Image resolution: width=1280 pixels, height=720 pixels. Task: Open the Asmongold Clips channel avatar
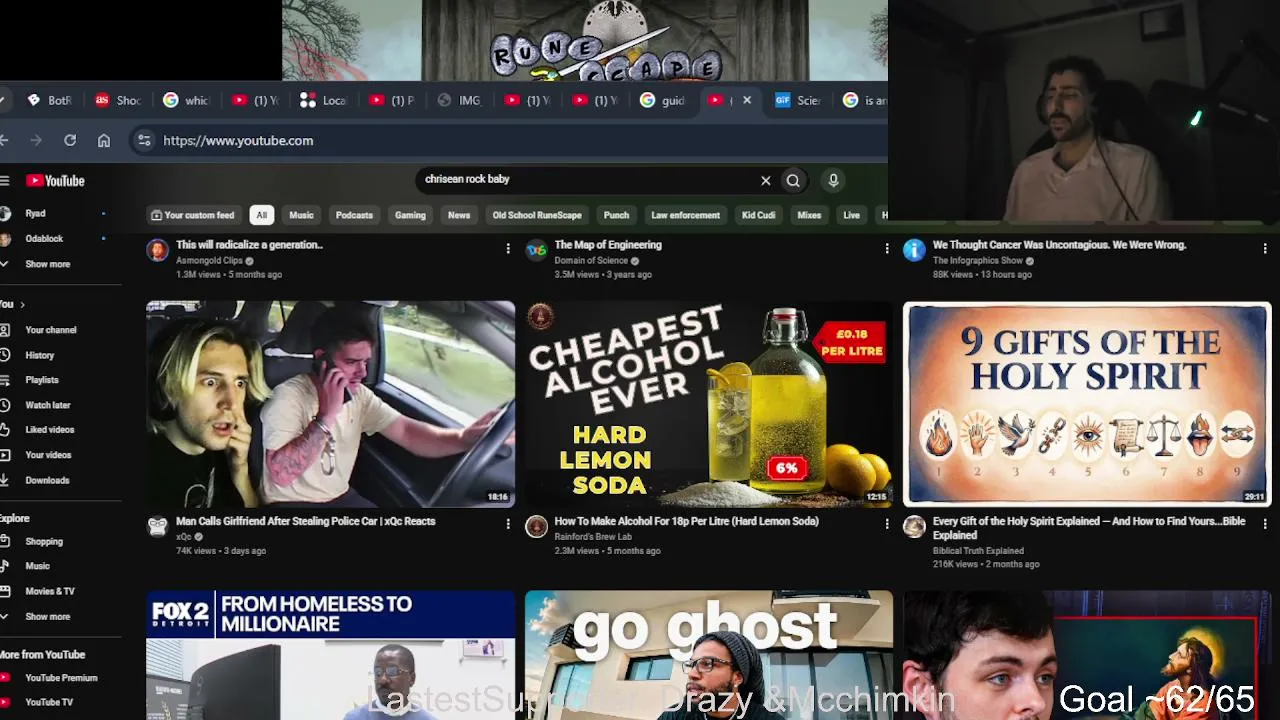[x=158, y=250]
